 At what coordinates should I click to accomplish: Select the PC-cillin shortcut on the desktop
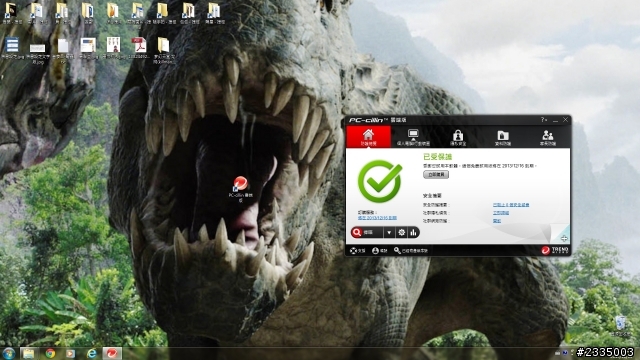[x=240, y=189]
